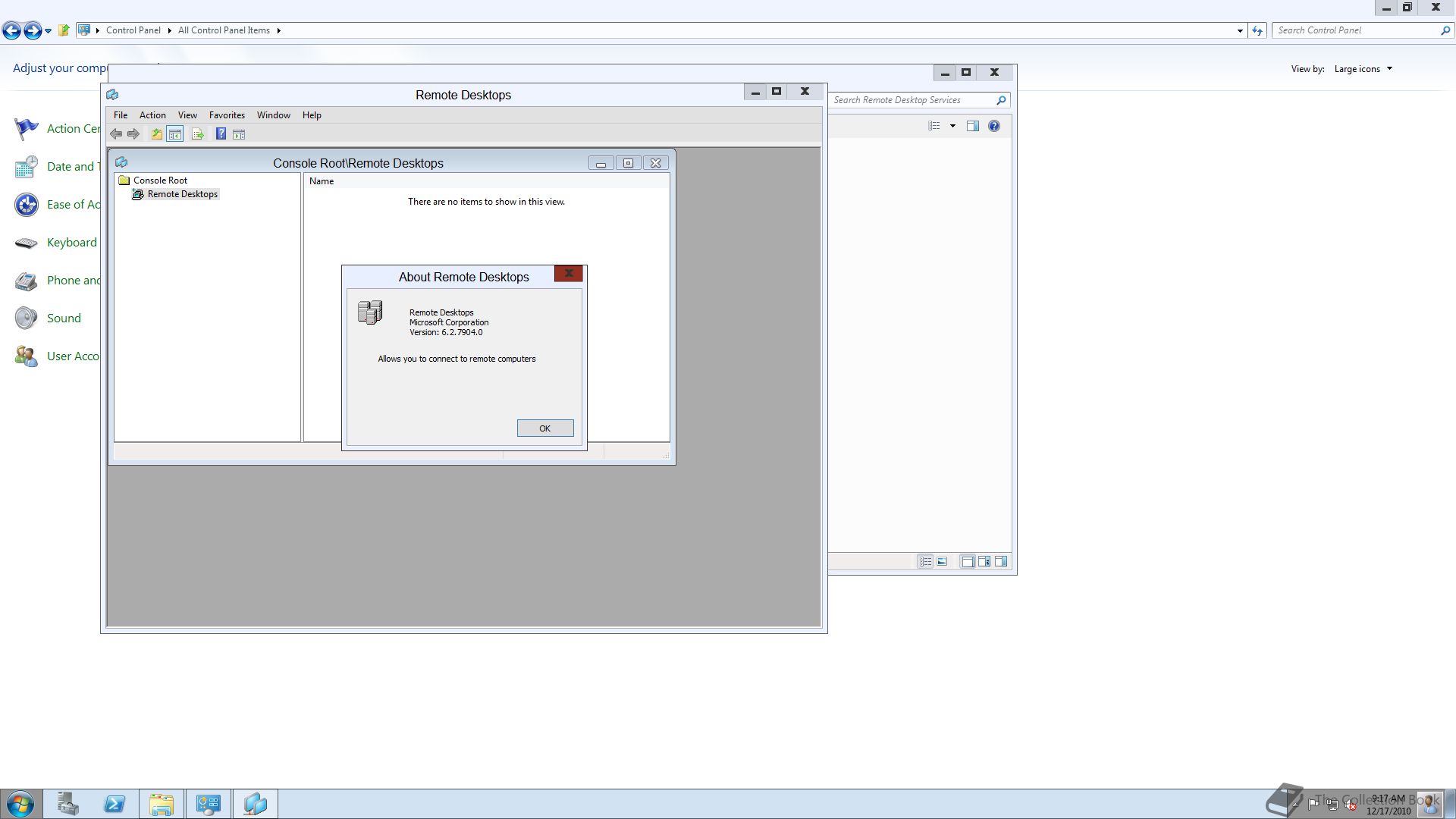Click All Control Panel Items breadcrumb
Image resolution: width=1456 pixels, height=819 pixels.
pyautogui.click(x=224, y=30)
